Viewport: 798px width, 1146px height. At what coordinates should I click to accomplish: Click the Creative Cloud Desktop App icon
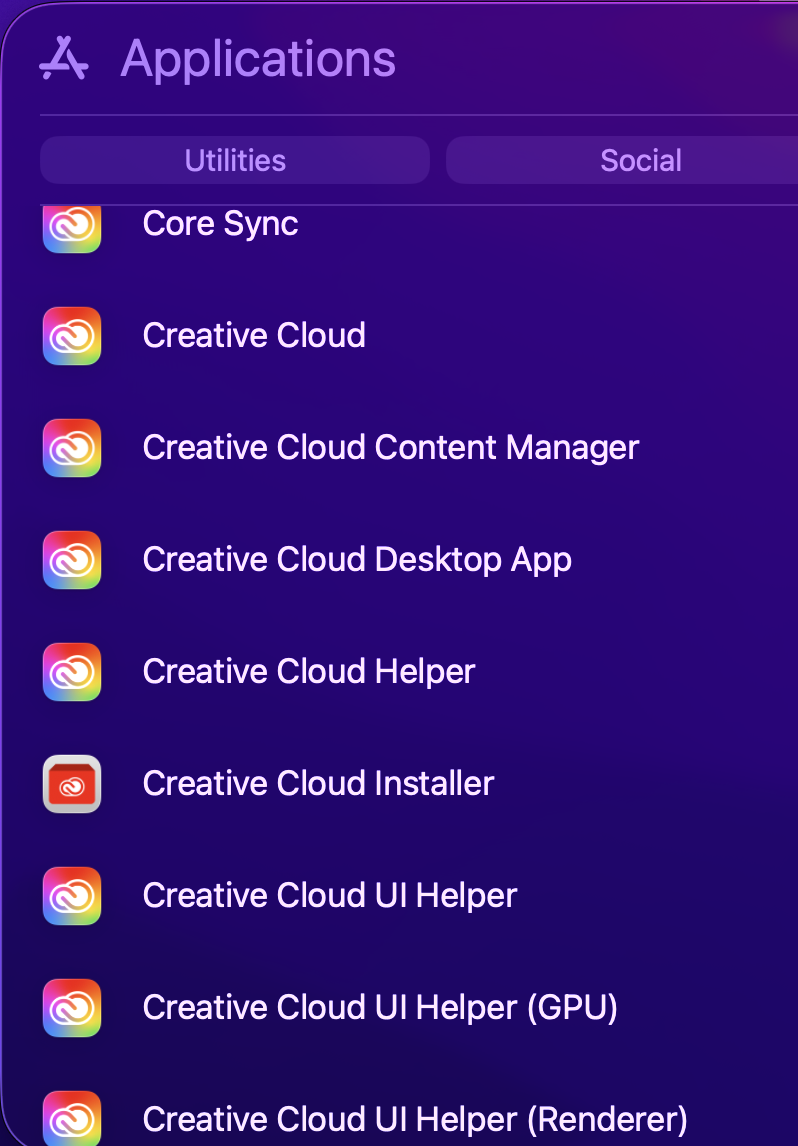pos(72,560)
